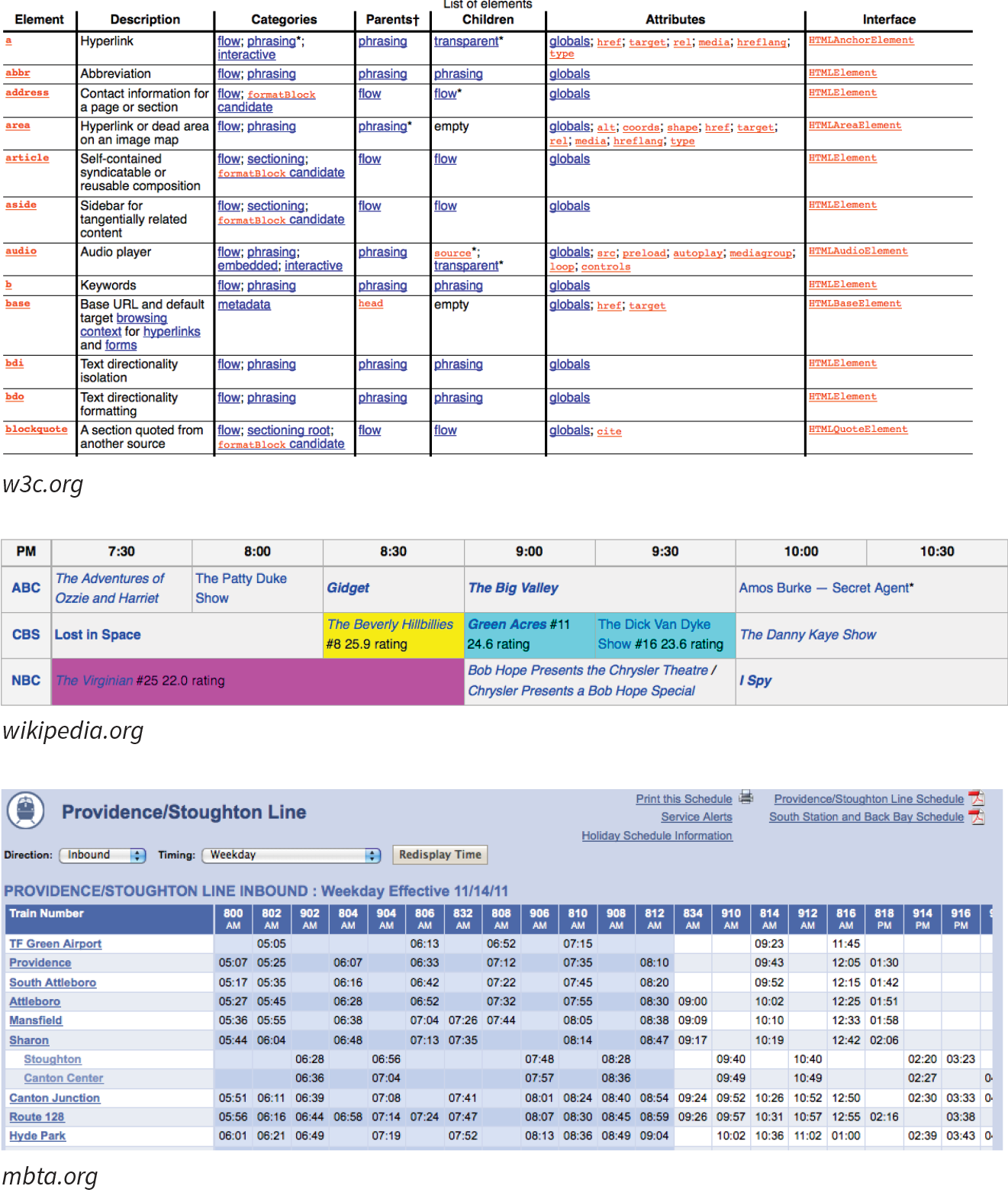Click train number 800 AM column header
Image resolution: width=1008 pixels, height=1199 pixels.
pos(233,919)
